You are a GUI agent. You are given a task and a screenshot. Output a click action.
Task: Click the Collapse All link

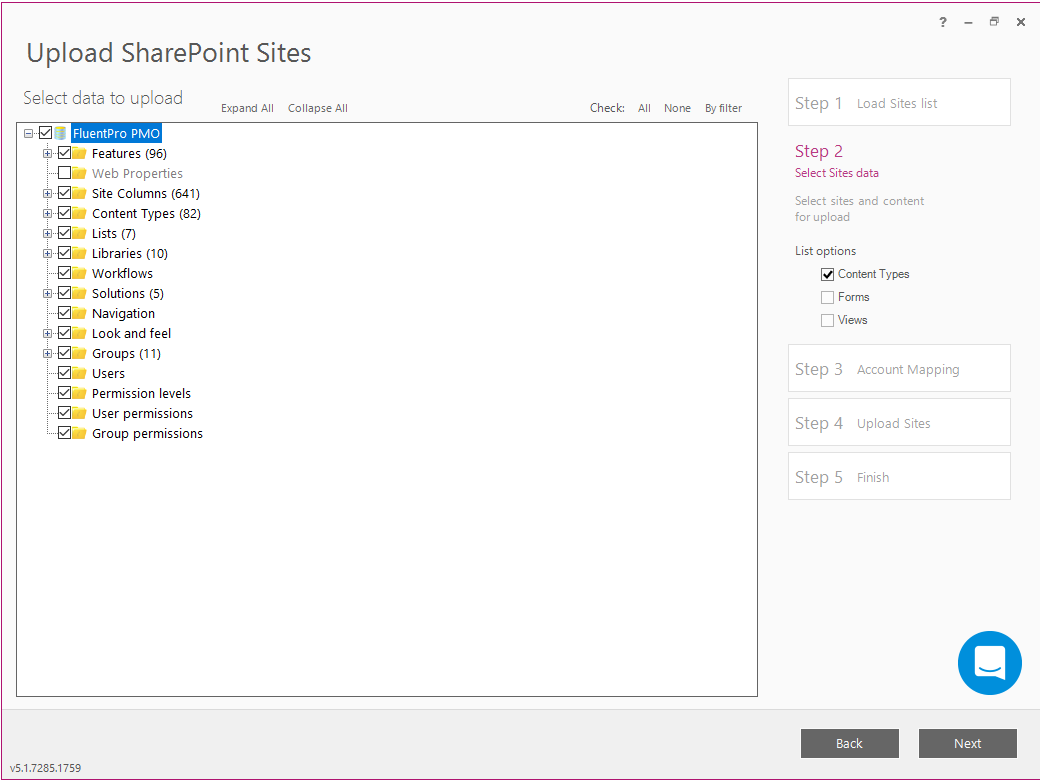point(318,108)
